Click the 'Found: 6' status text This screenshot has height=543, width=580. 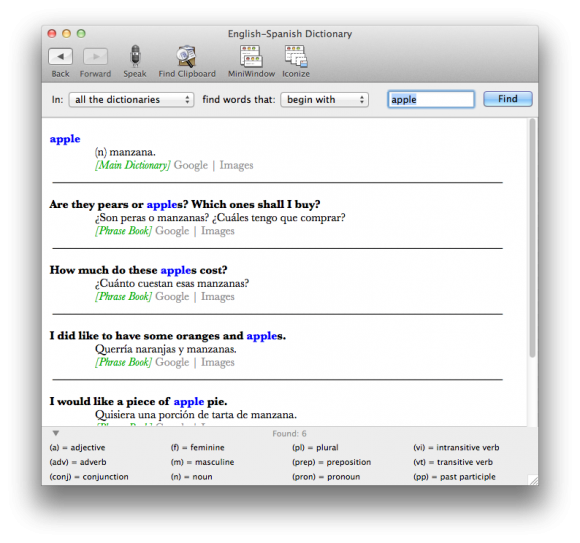(x=289, y=434)
